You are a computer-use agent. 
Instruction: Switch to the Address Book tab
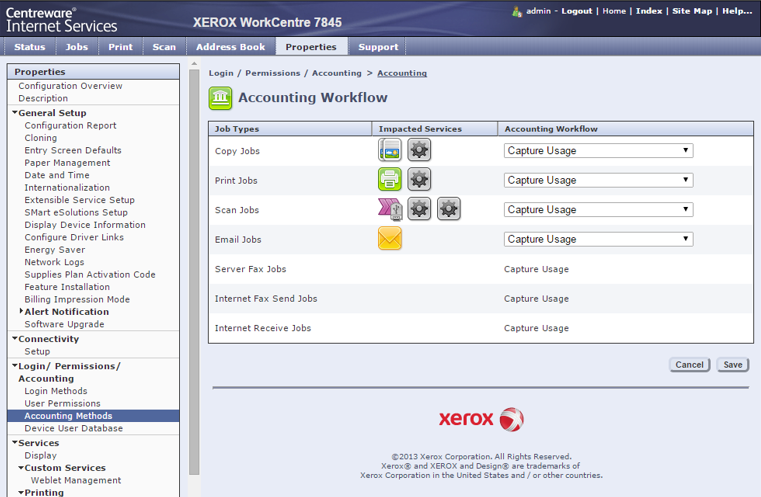click(231, 47)
